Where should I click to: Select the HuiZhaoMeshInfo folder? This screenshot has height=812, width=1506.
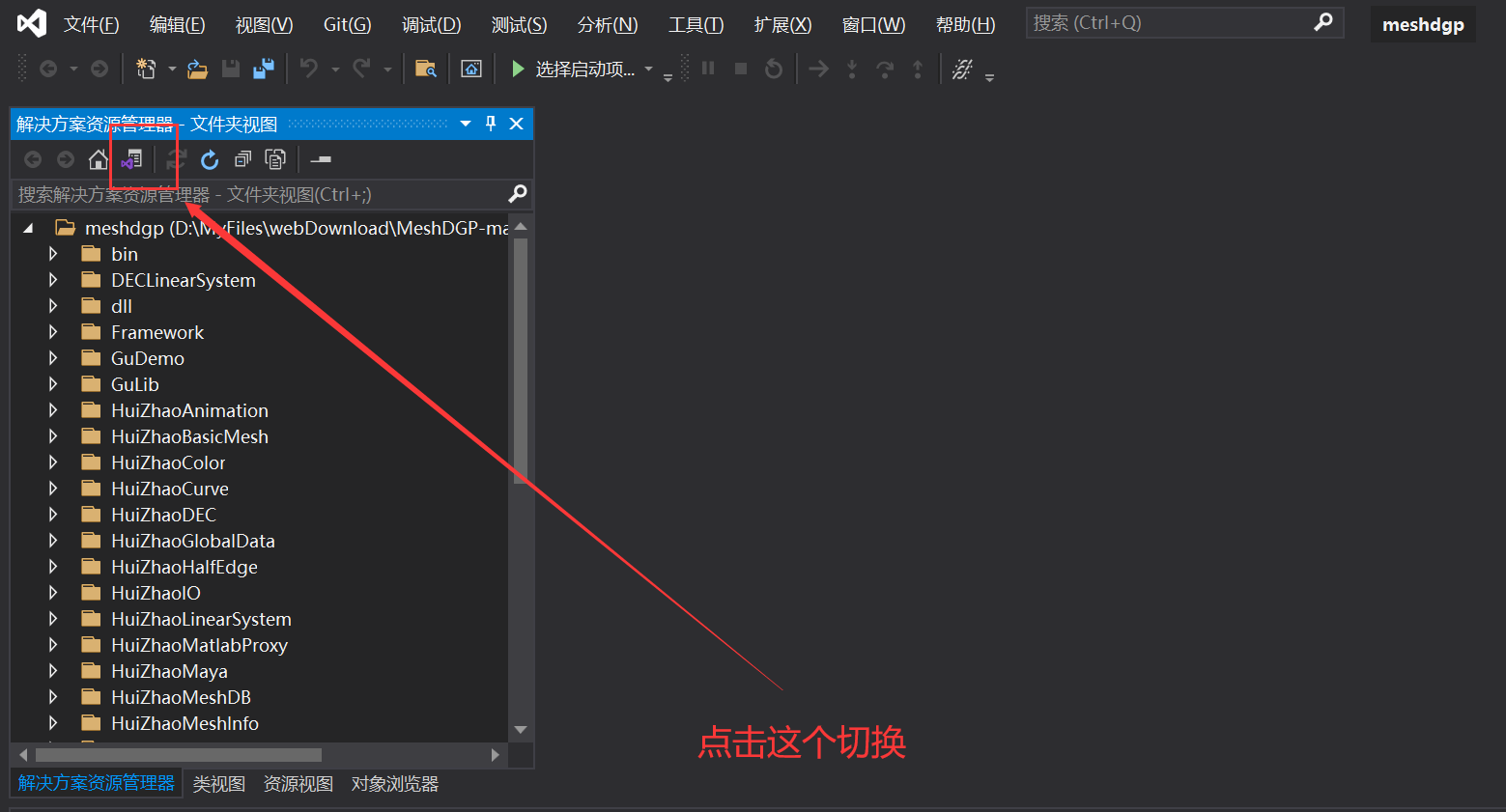(x=185, y=723)
